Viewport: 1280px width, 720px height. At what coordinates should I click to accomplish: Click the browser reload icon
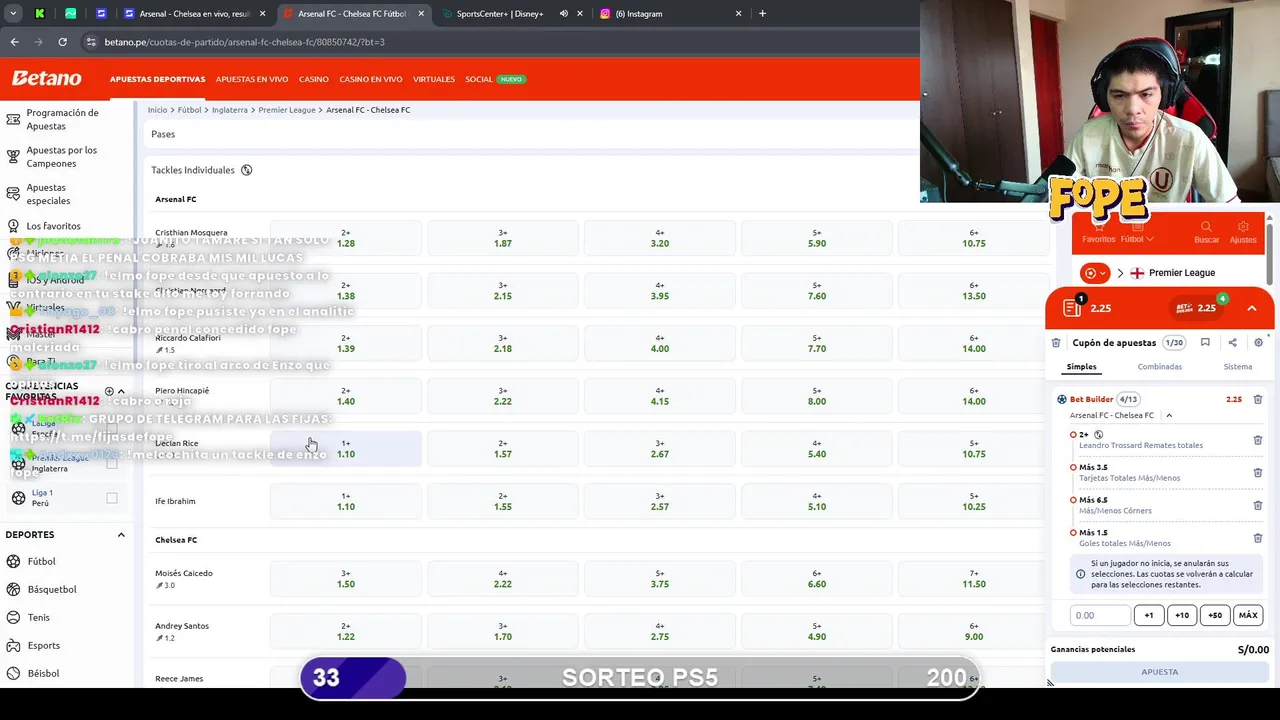pyautogui.click(x=62, y=42)
